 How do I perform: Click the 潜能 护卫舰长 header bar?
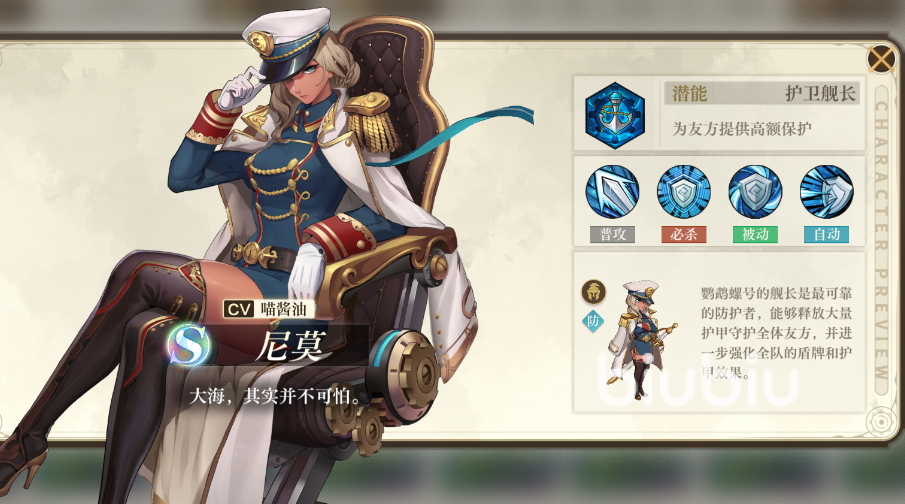[x=762, y=94]
